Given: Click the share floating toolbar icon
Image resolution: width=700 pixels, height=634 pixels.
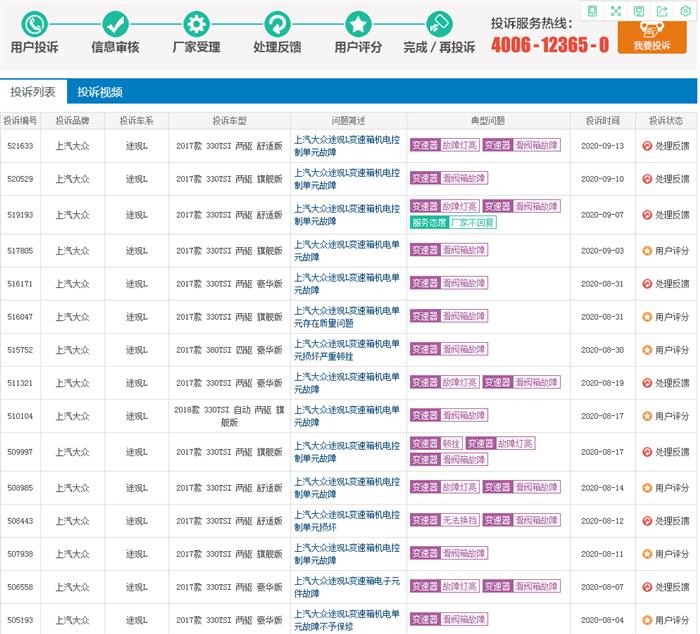Looking at the screenshot, I should coord(662,11).
